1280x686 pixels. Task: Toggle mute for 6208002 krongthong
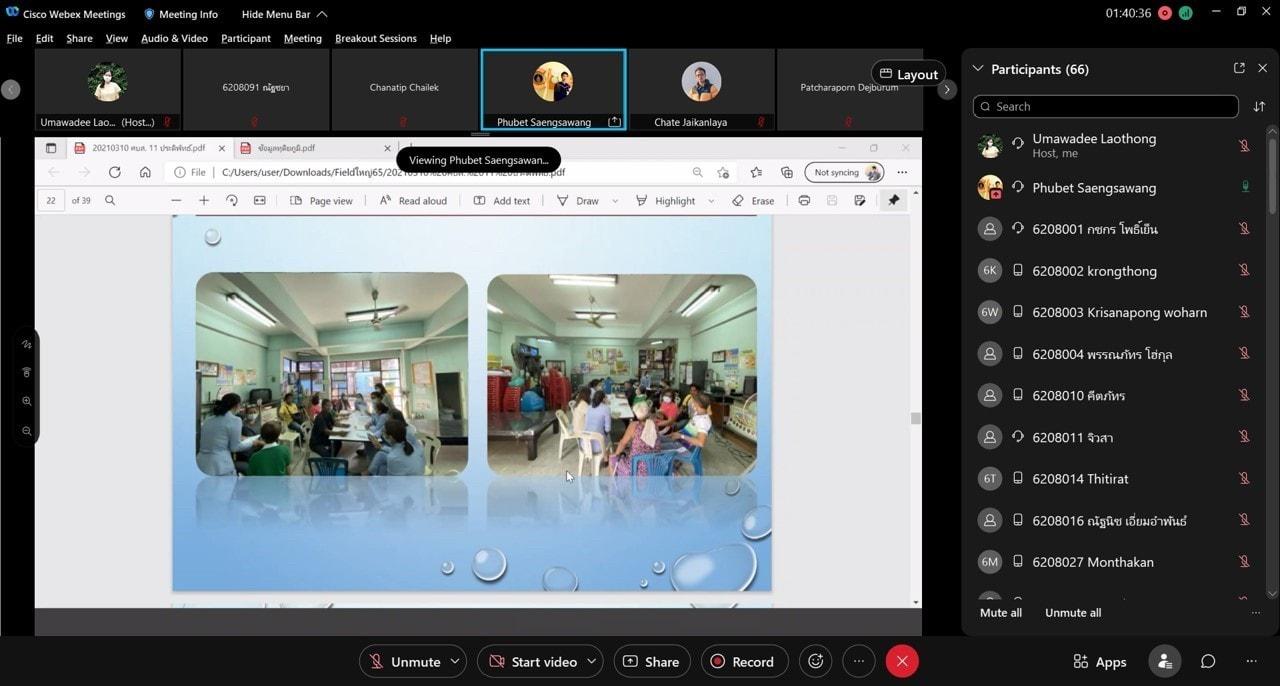click(1244, 270)
